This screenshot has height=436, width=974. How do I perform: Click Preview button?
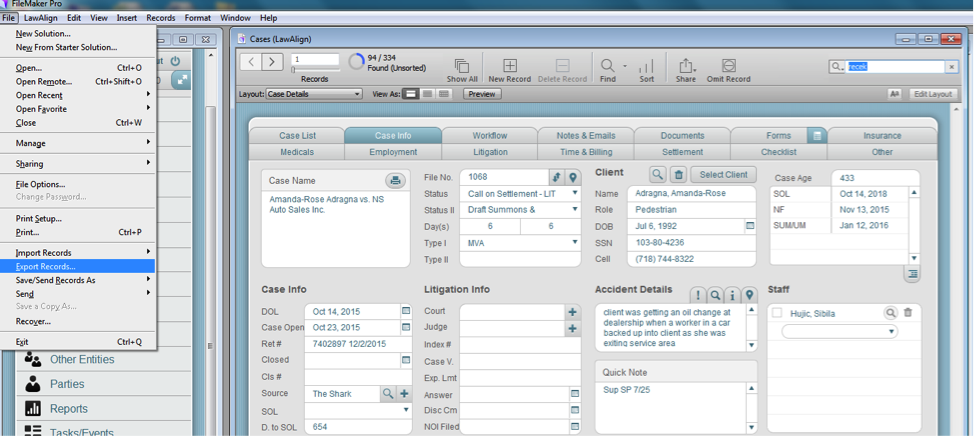(482, 94)
